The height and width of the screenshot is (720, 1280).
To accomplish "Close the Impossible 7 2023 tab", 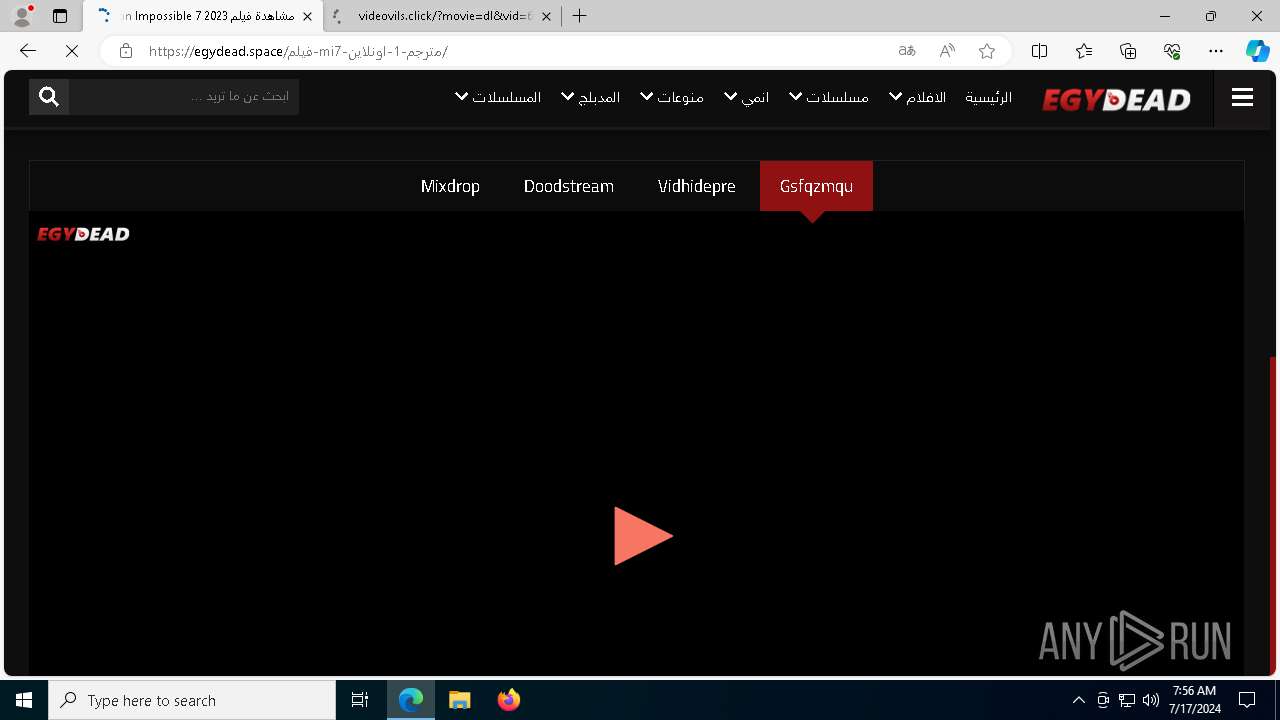I will click(x=307, y=16).
